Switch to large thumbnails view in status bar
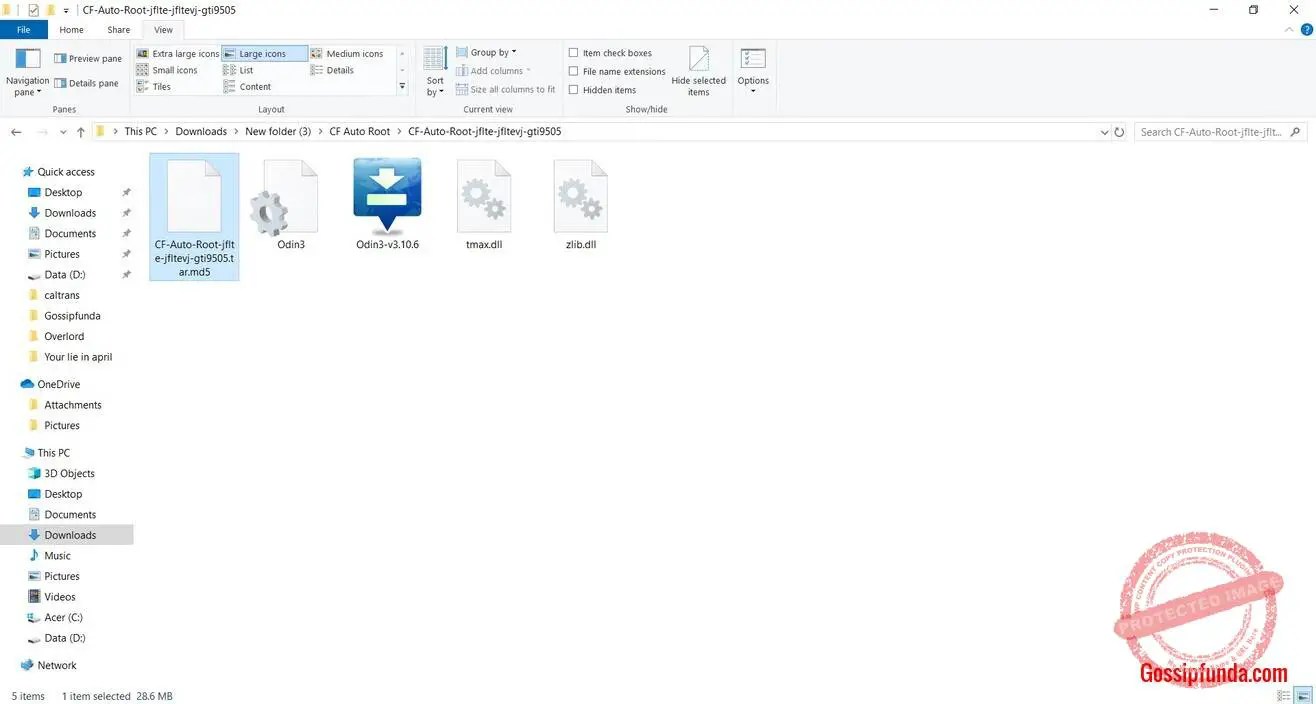 click(x=1303, y=695)
